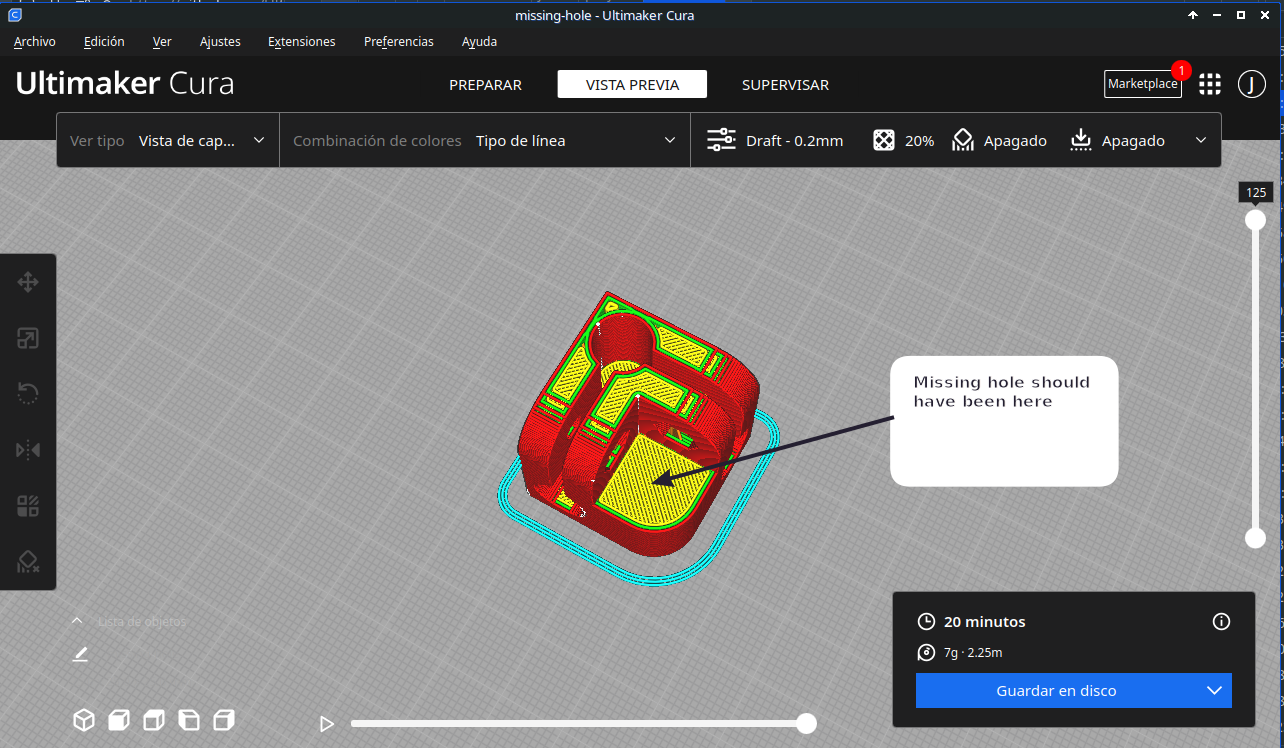Switch to right side view cube icon
The image size is (1284, 748).
[224, 720]
